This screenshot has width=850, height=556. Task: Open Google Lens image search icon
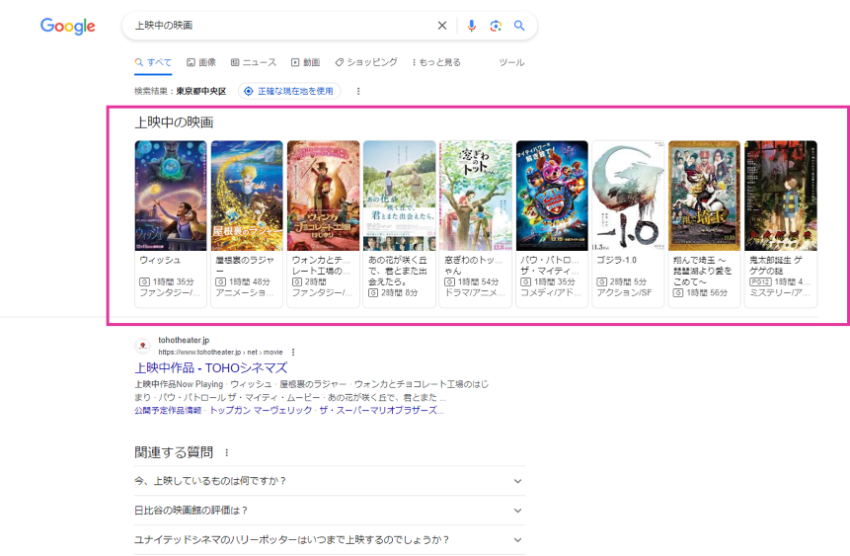[x=495, y=25]
